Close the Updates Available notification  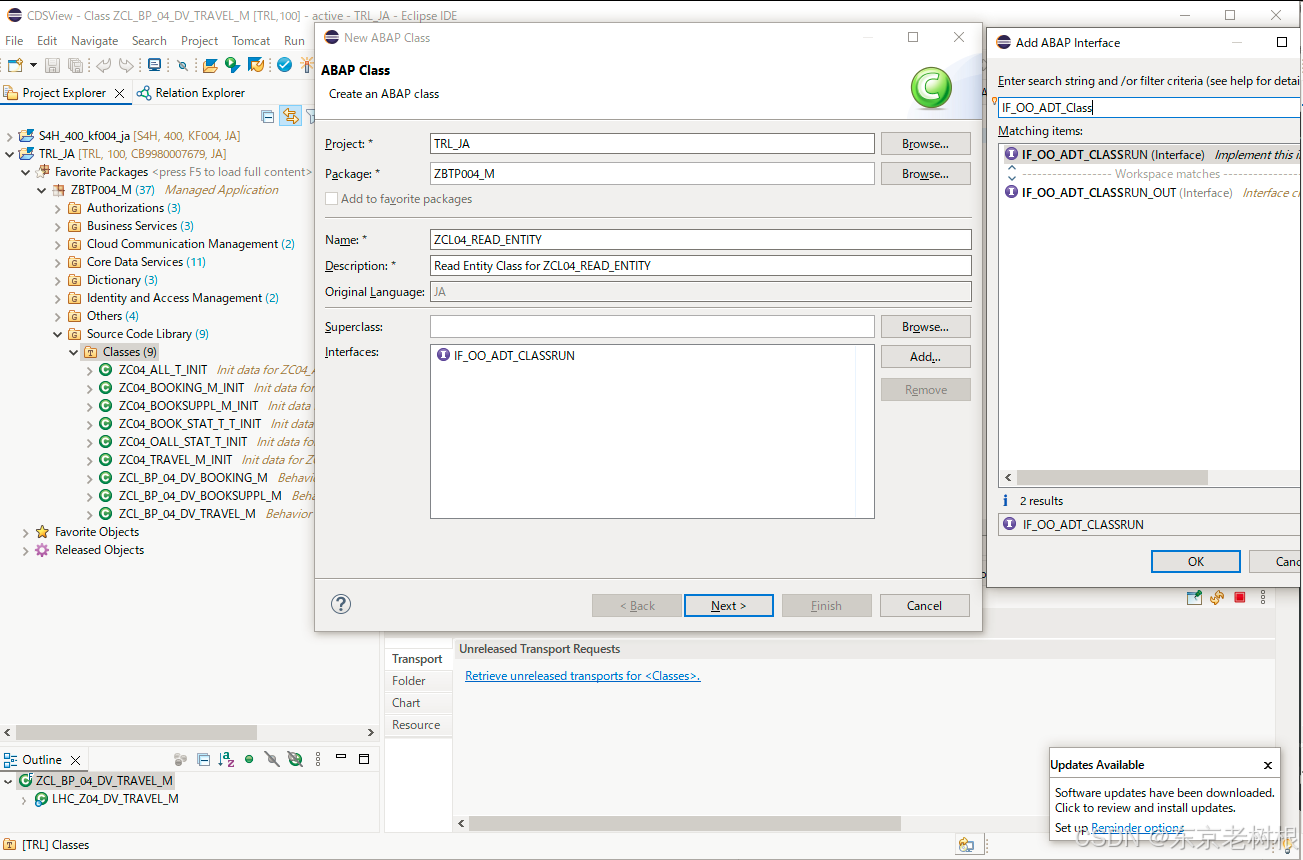[x=1268, y=765]
